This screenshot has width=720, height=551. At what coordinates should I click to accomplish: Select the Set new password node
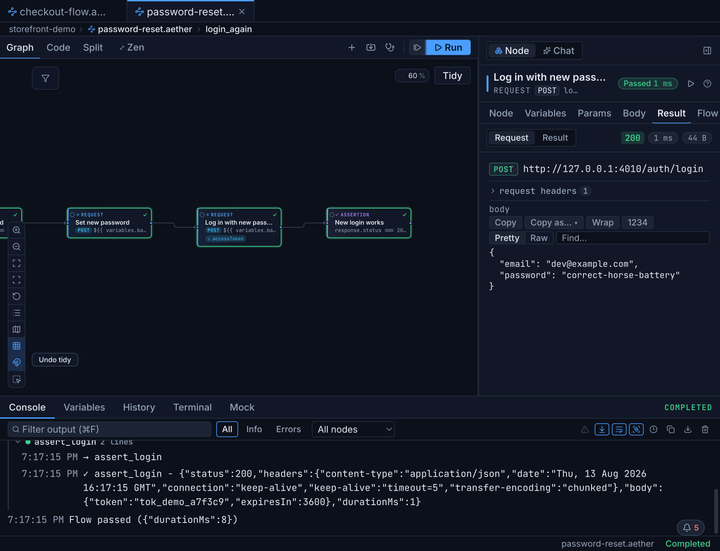[109, 223]
